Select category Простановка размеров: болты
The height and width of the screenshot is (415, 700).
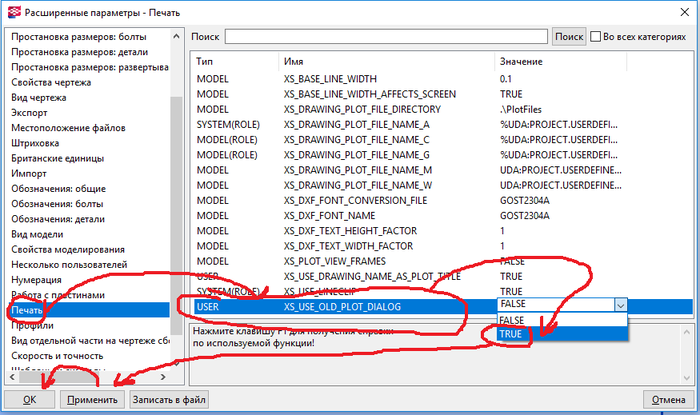pyautogui.click(x=79, y=37)
